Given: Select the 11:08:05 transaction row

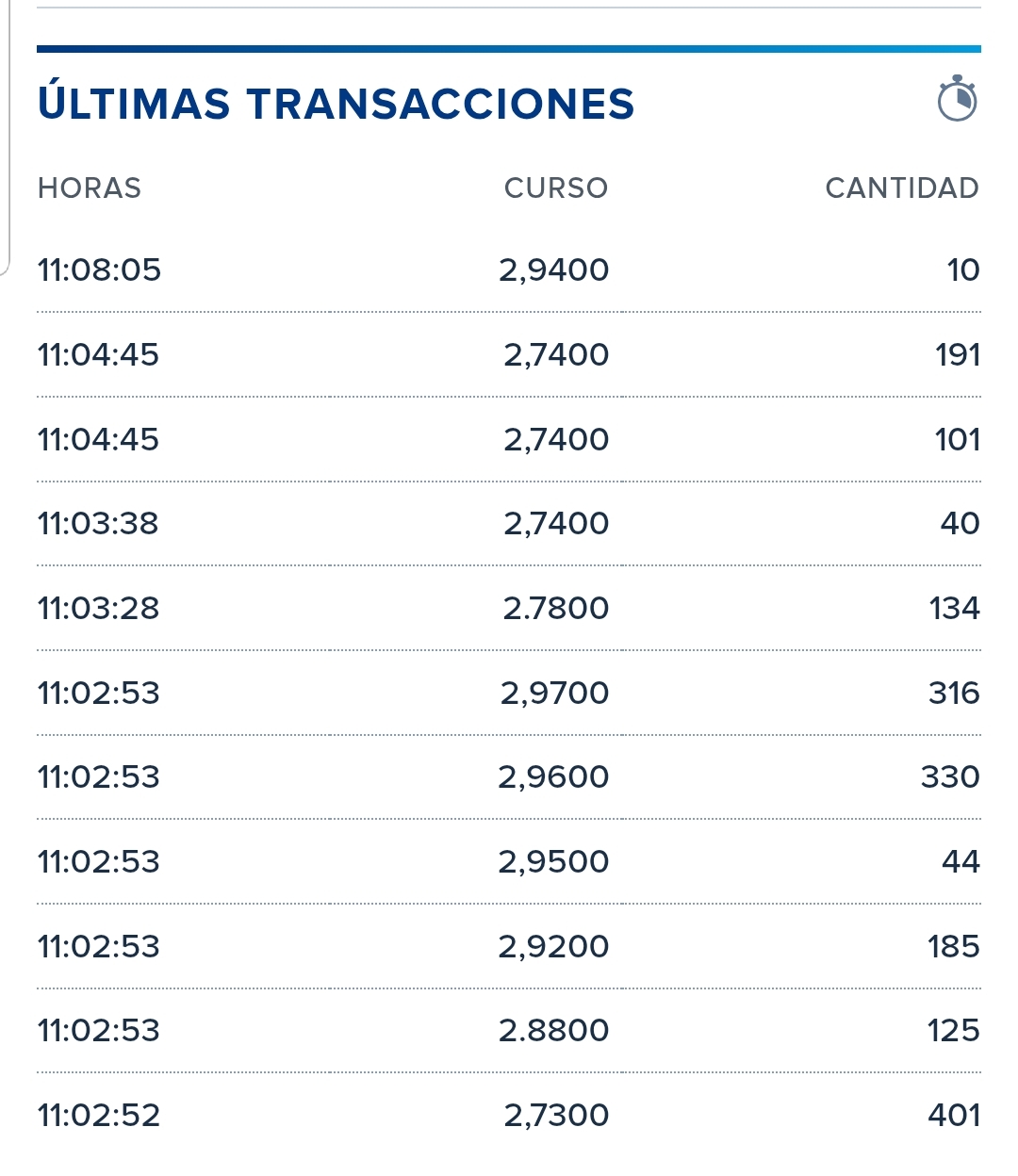Looking at the screenshot, I should click(509, 270).
